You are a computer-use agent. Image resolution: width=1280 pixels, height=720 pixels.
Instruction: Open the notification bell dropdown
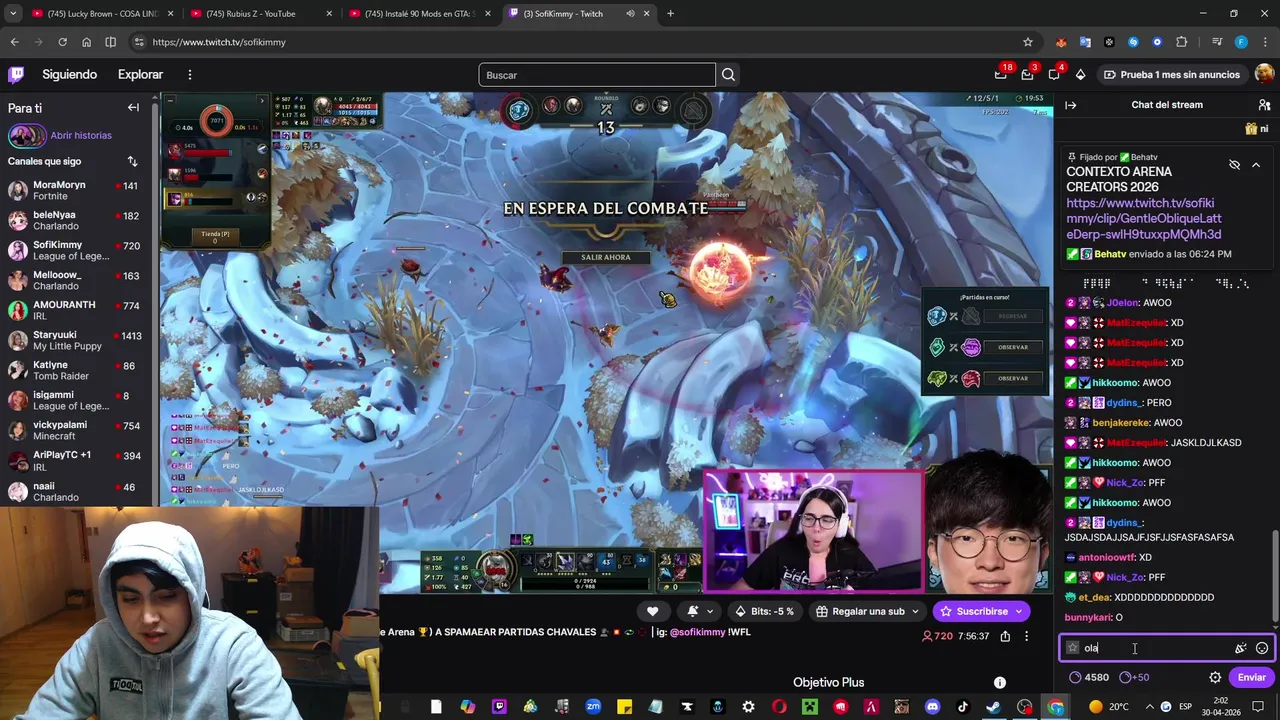pos(700,611)
